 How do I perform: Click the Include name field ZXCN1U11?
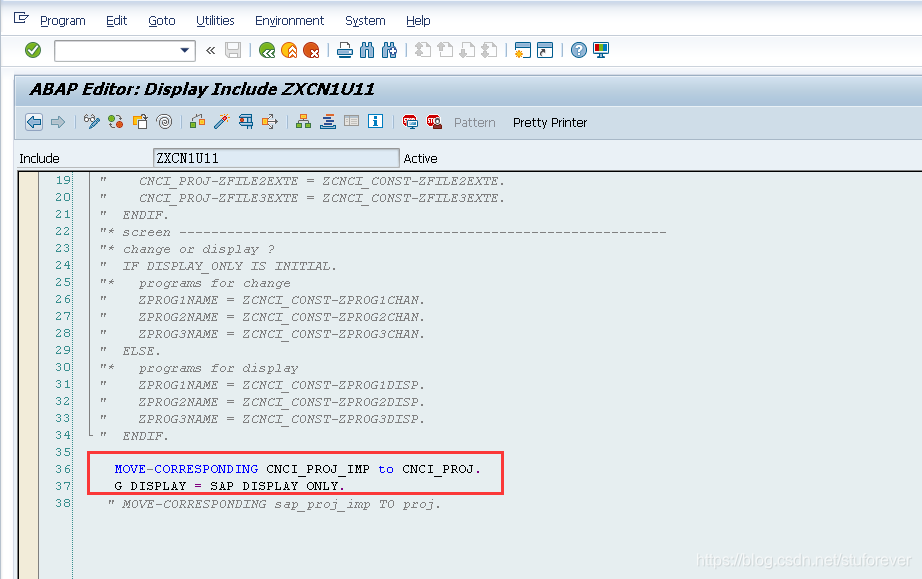click(x=276, y=158)
